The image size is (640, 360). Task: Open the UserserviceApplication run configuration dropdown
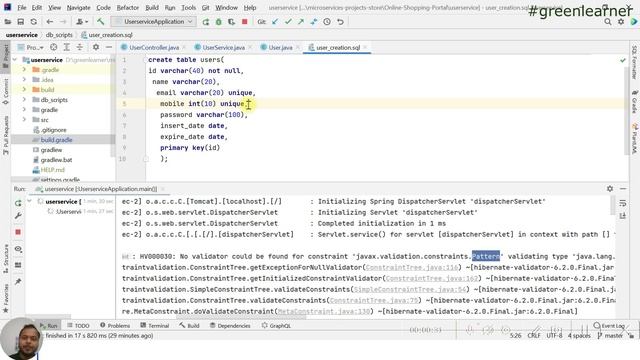click(154, 22)
